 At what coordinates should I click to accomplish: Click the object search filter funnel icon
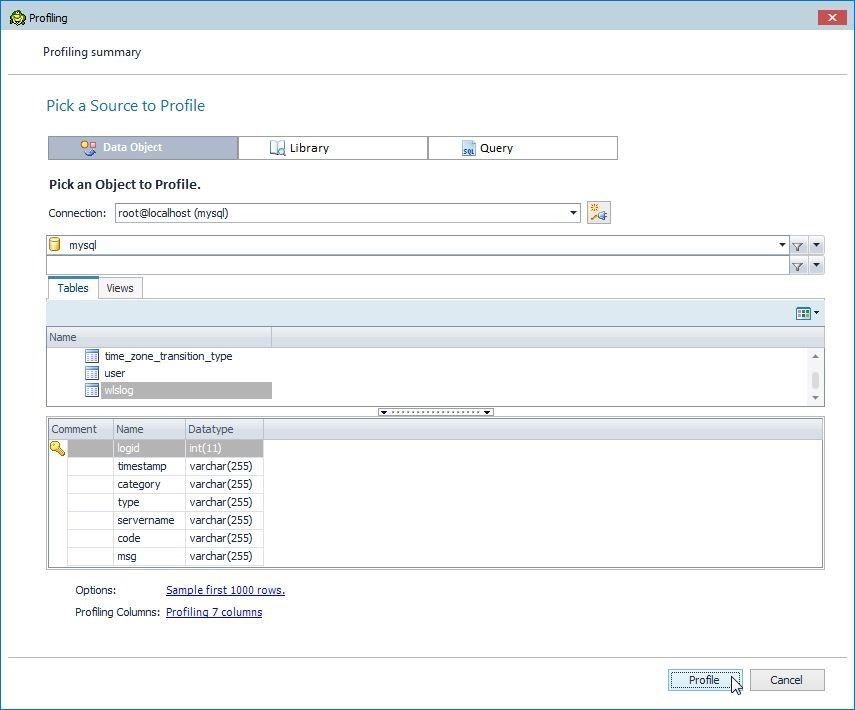click(x=797, y=266)
